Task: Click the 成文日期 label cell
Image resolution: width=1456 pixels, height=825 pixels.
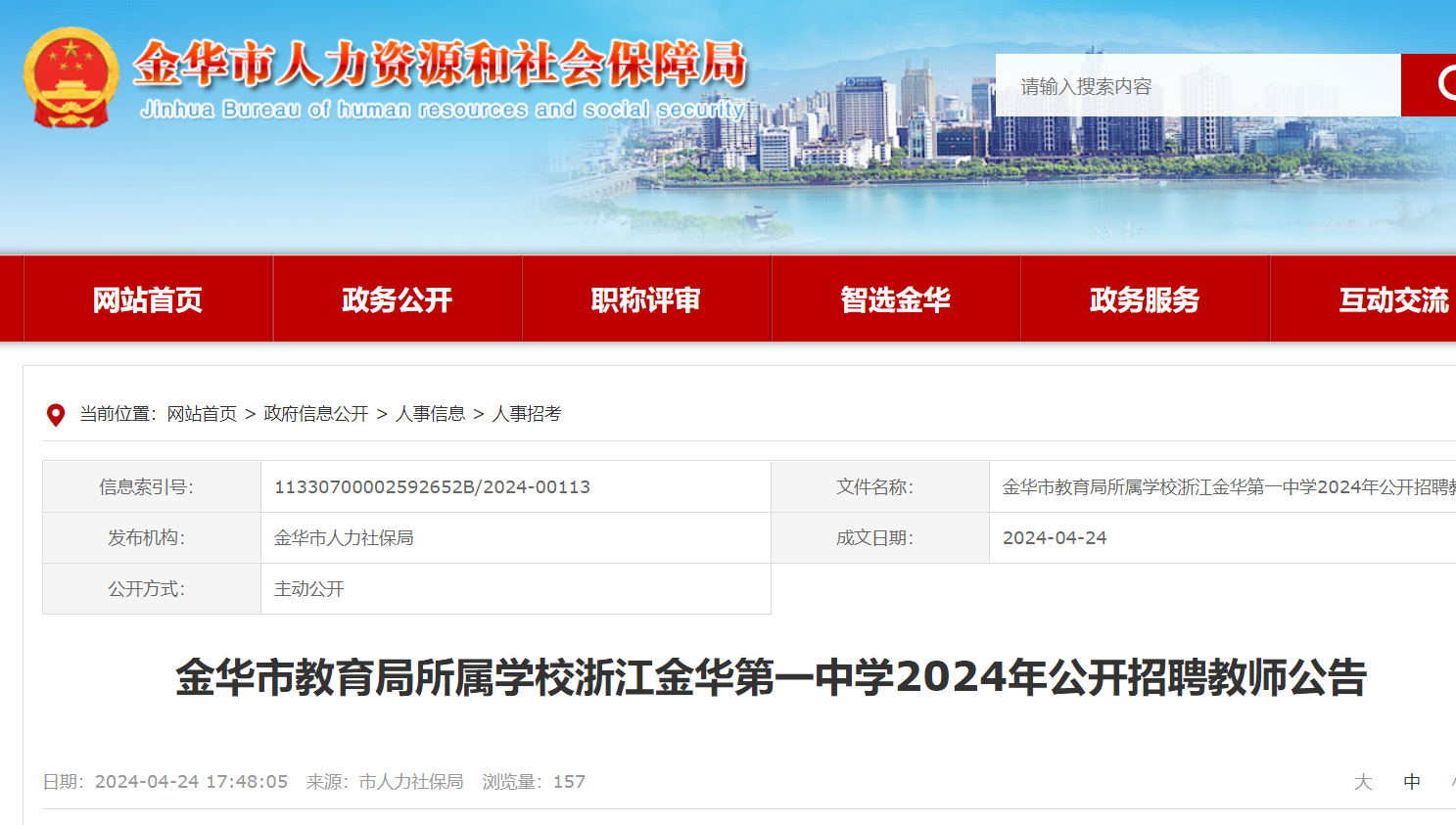Action: click(x=880, y=538)
